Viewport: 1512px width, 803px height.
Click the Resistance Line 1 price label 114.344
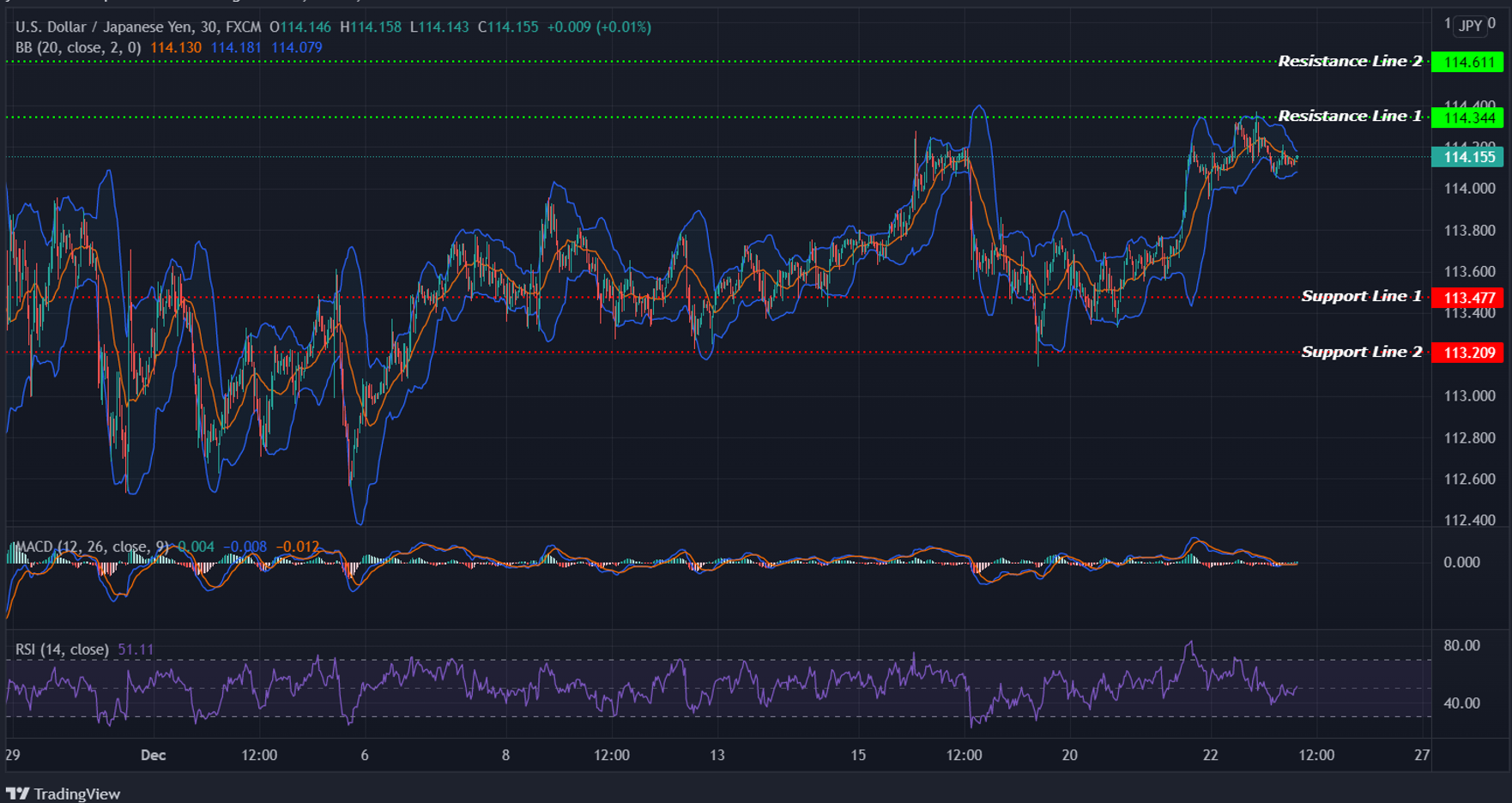tap(1467, 116)
